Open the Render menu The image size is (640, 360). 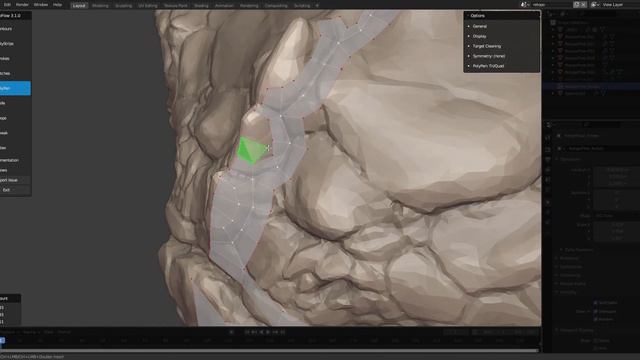pos(22,5)
